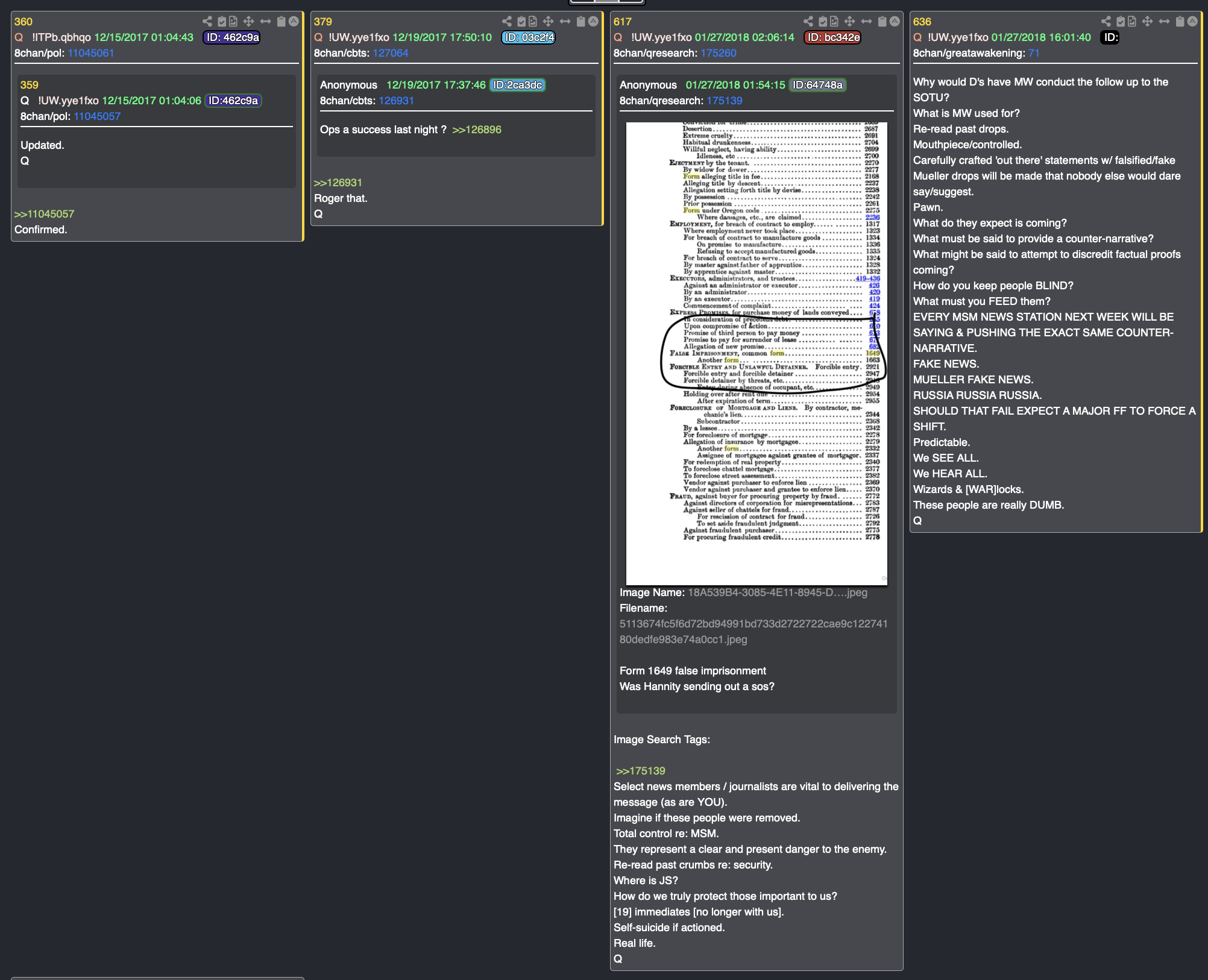
Task: Click the 'Image Search Tags:' label
Action: coord(662,740)
